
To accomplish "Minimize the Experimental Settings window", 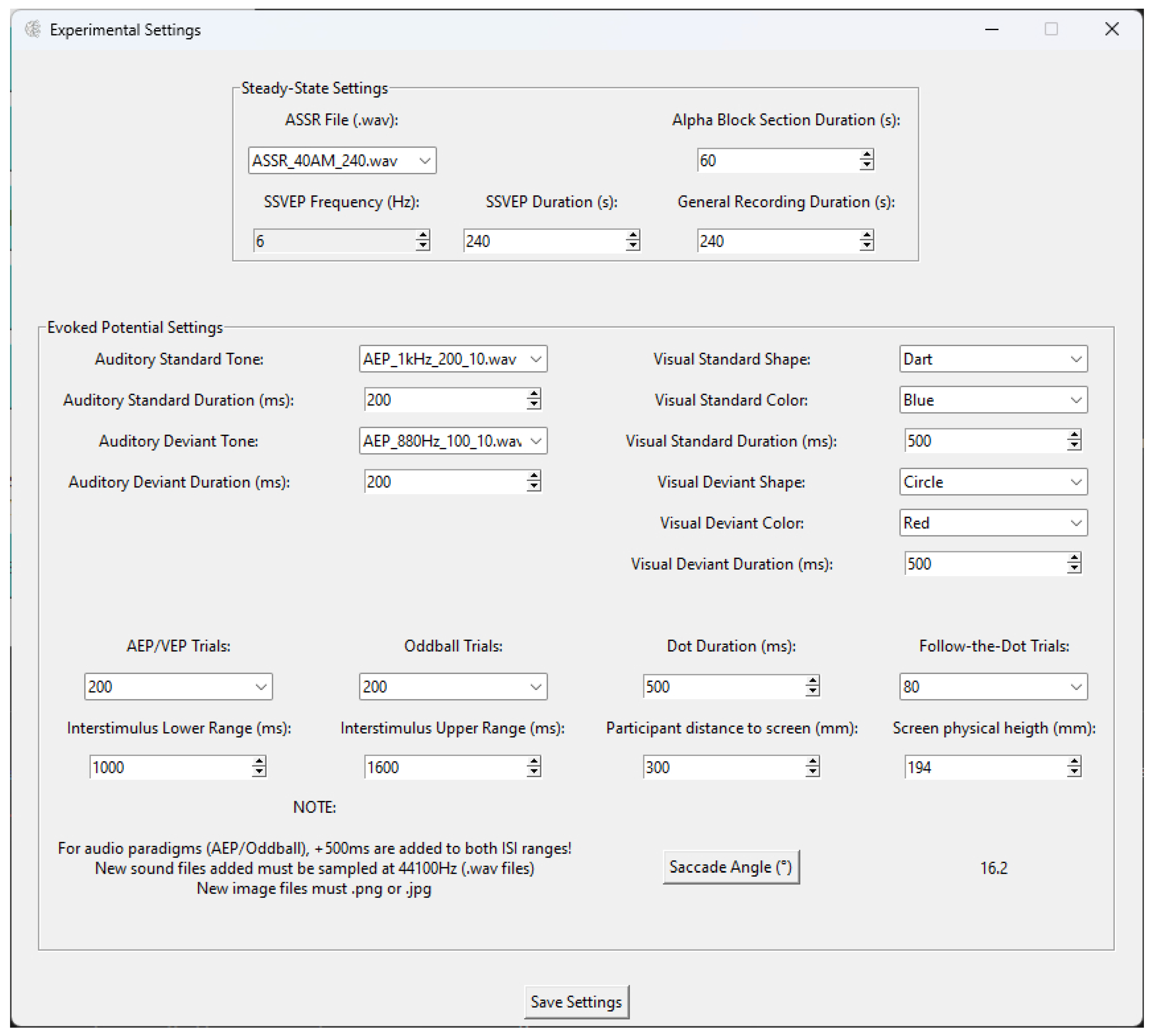I will pos(991,29).
